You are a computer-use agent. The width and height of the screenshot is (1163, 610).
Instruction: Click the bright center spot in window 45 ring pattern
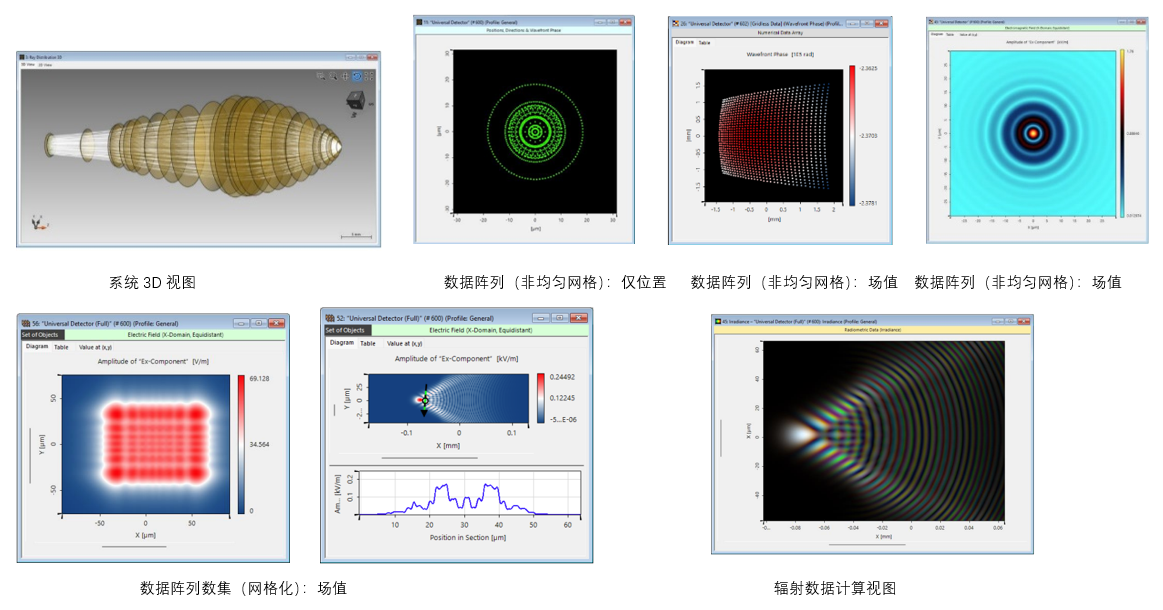(x=1033, y=134)
